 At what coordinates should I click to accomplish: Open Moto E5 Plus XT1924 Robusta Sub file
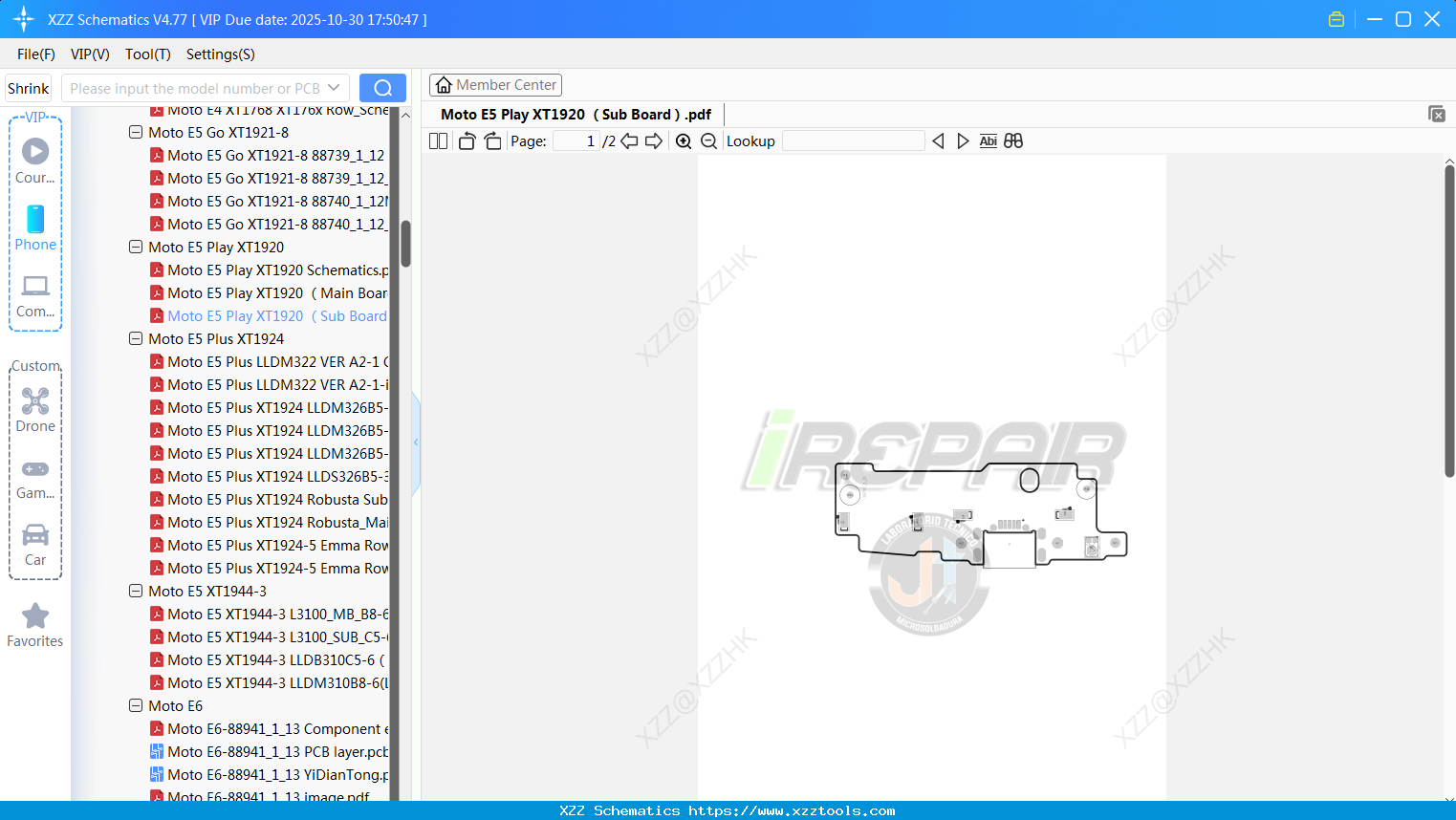click(x=270, y=500)
